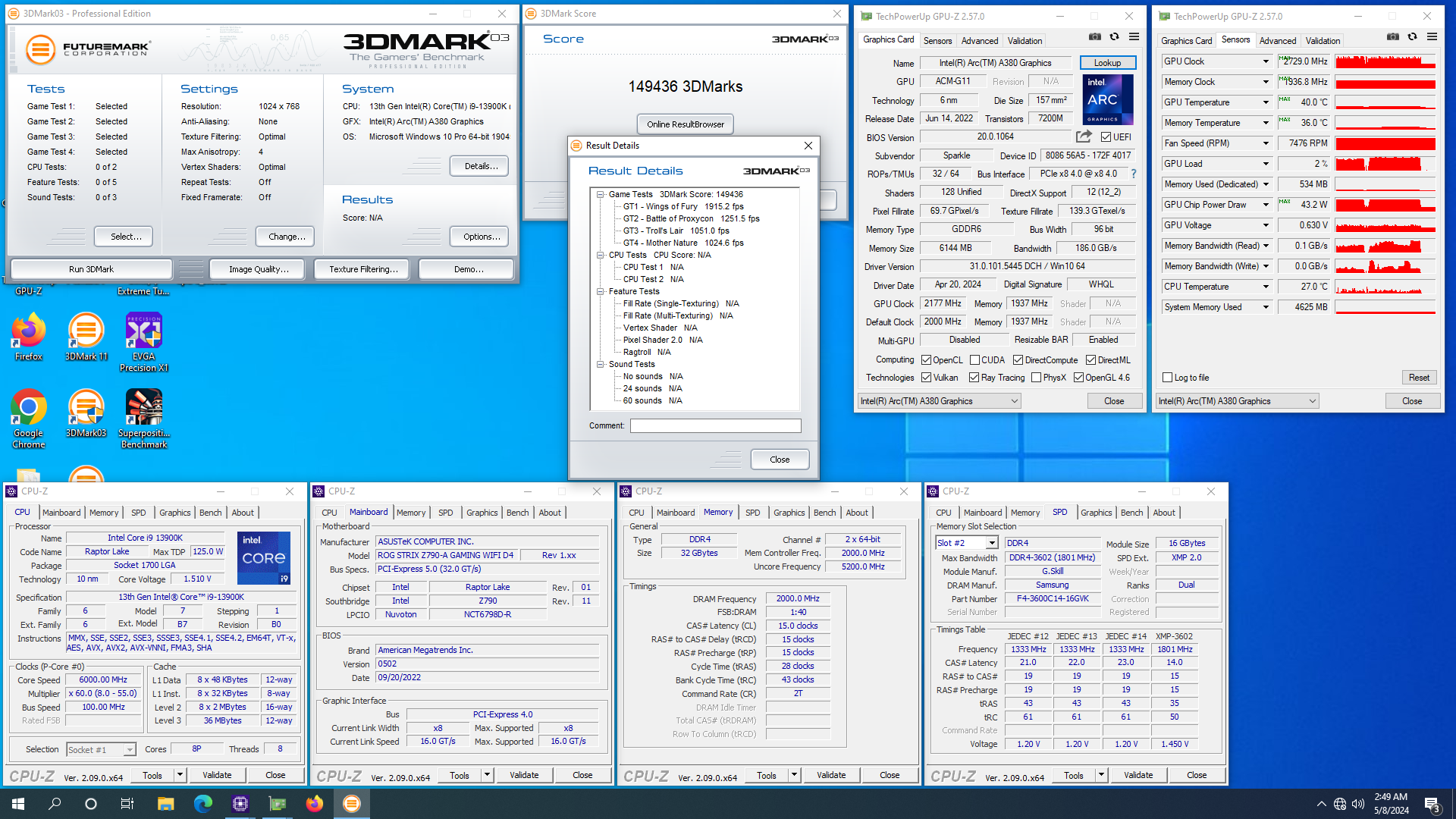Open the EVGA Precision X1 desktop shortcut
This screenshot has width=1456, height=819.
click(144, 343)
